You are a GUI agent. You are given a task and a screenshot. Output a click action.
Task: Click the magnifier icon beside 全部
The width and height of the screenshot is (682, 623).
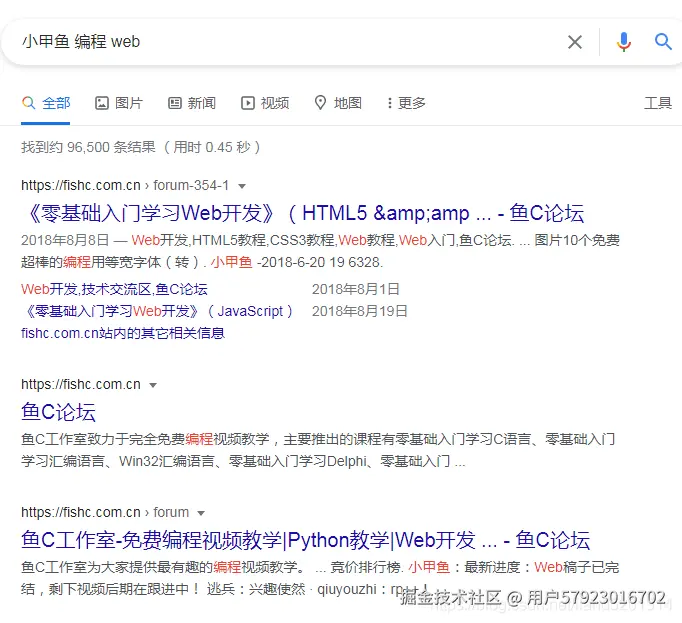[x=28, y=103]
